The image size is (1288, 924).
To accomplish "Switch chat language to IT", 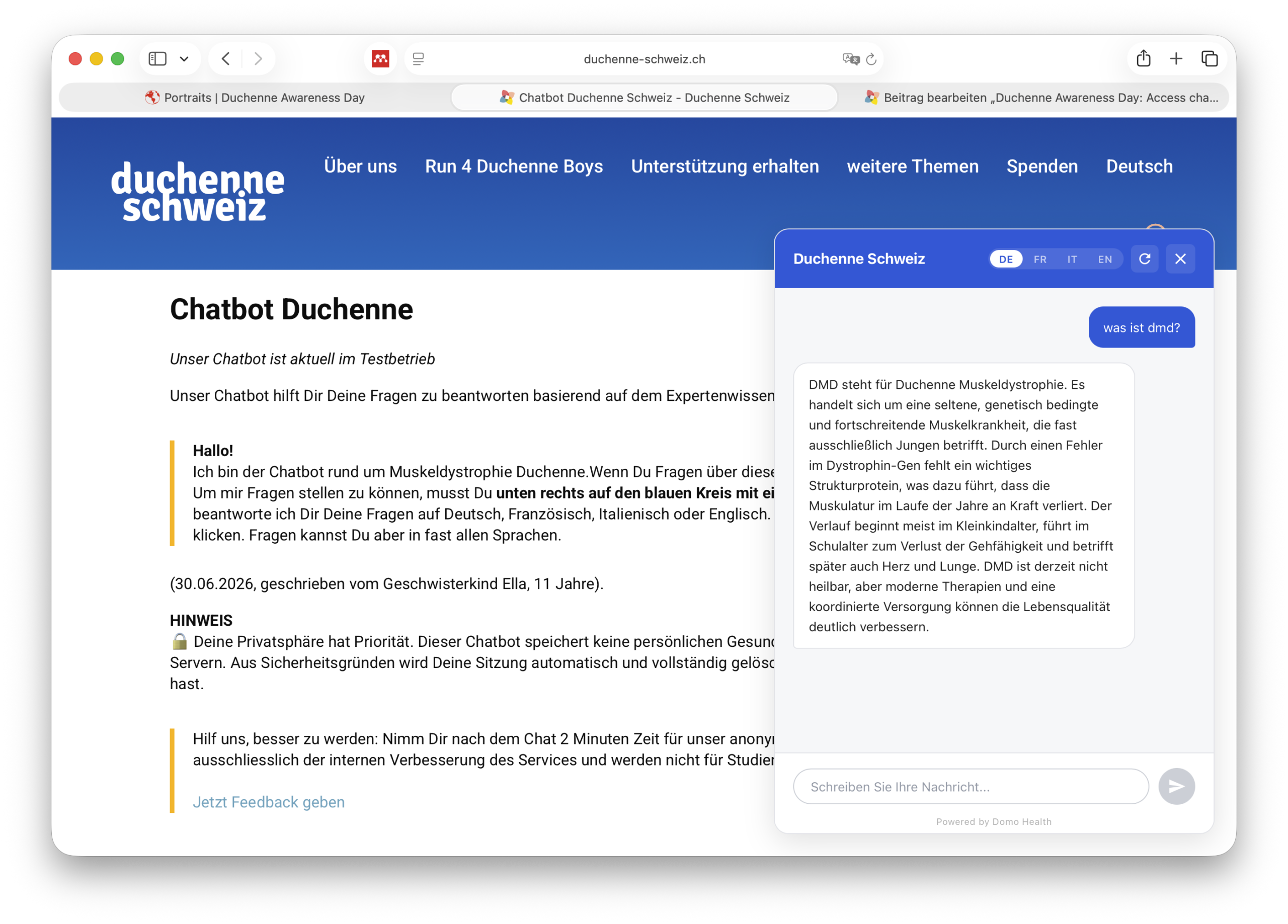I will click(x=1072, y=259).
